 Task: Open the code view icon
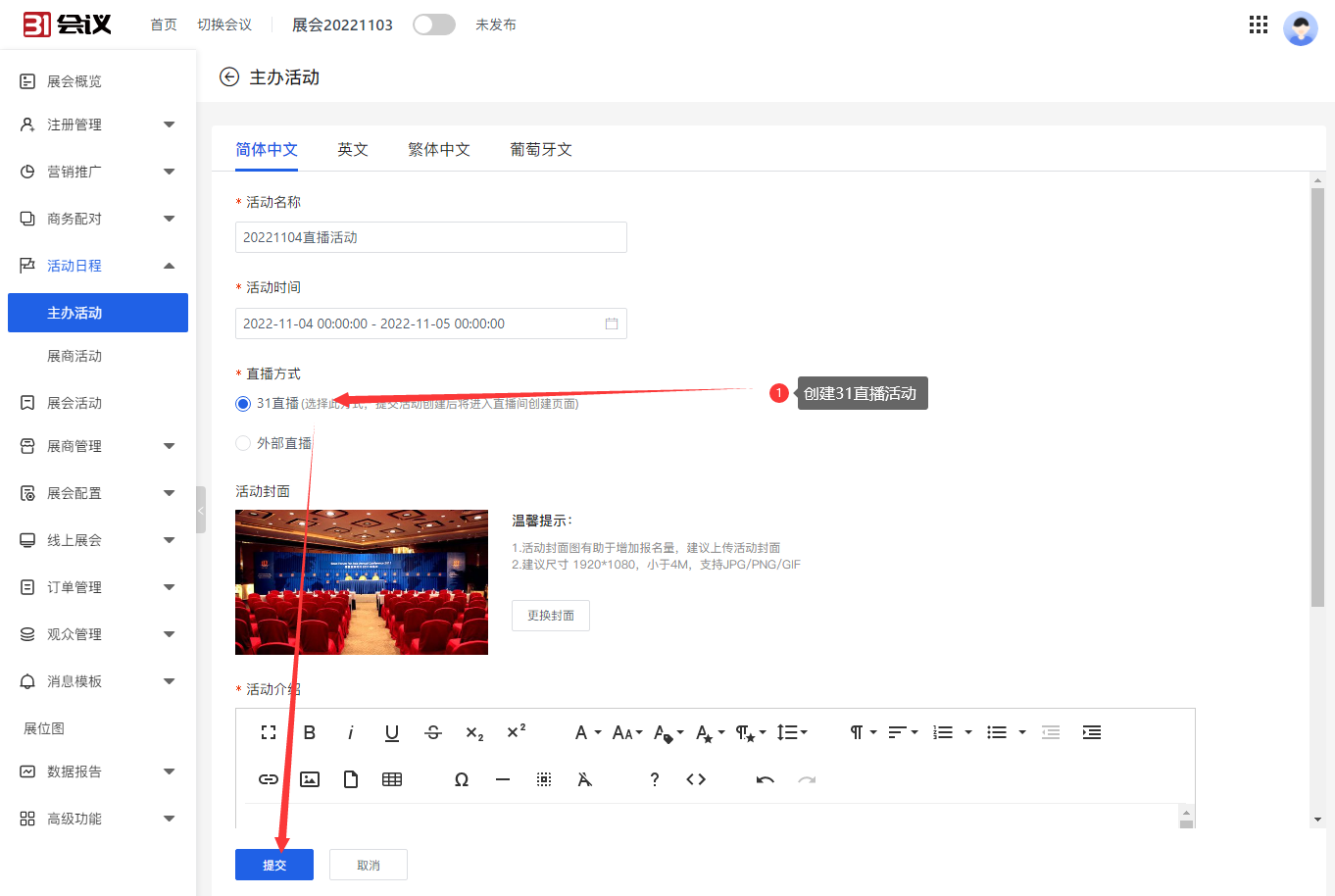point(696,779)
